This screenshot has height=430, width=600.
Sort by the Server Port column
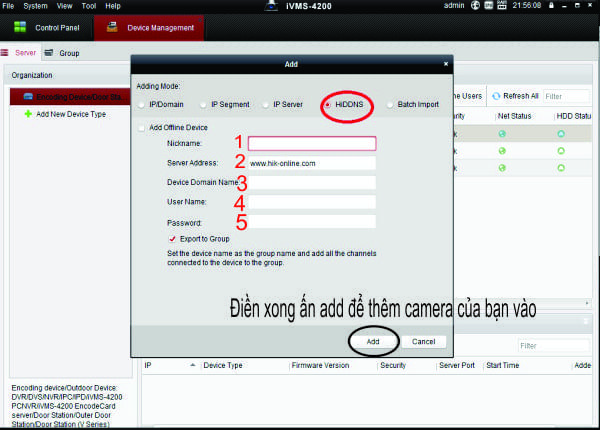point(457,365)
